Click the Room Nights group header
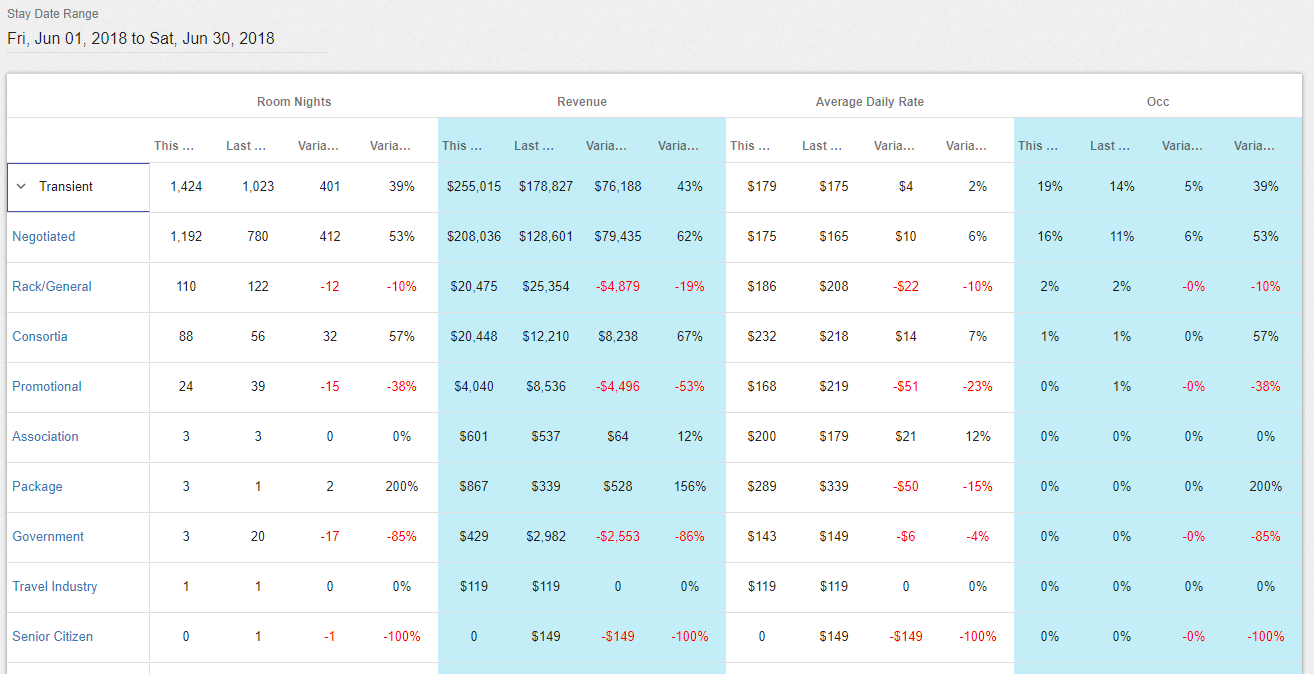 tap(293, 102)
